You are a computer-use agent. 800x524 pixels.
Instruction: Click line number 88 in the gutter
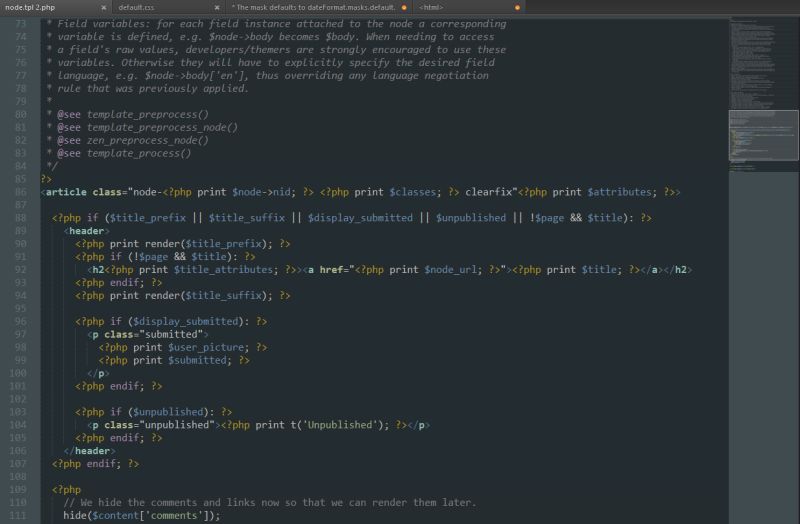pyautogui.click(x=20, y=218)
